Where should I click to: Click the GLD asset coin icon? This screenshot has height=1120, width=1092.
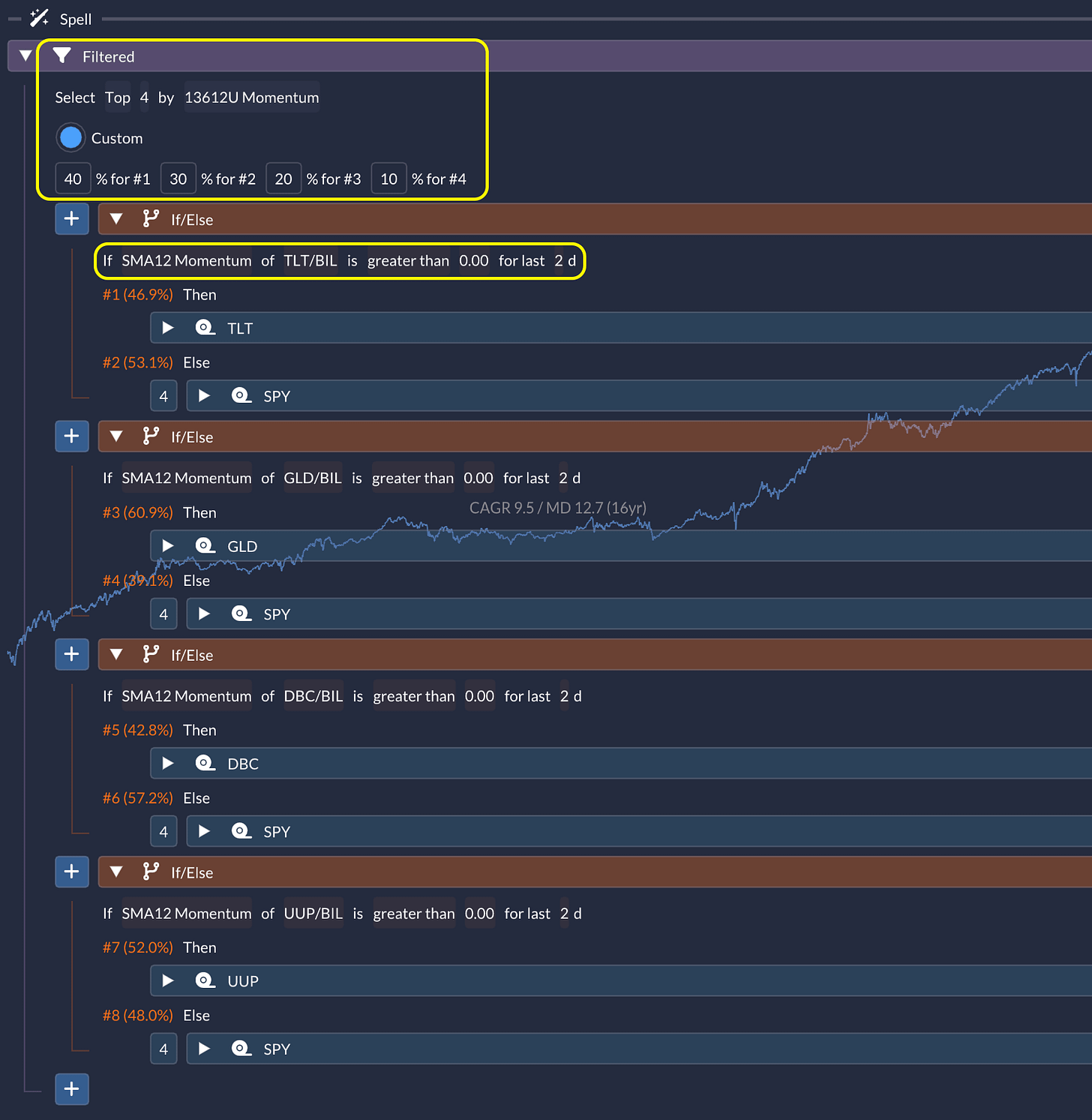[205, 545]
